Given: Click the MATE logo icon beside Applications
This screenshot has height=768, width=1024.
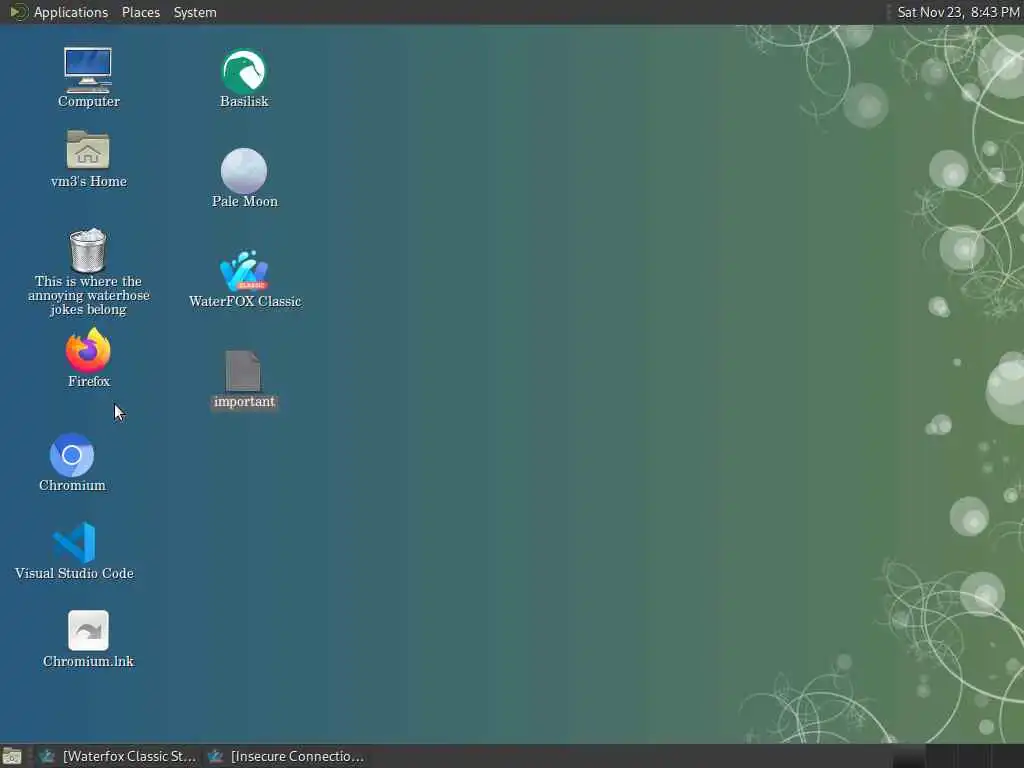Looking at the screenshot, I should (18, 12).
